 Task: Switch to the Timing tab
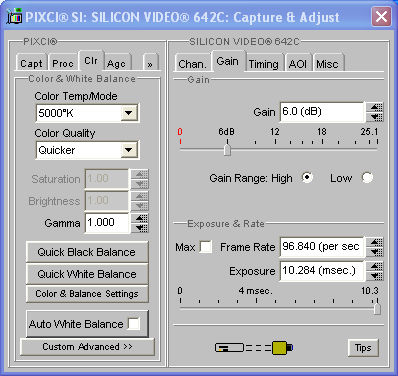click(263, 63)
